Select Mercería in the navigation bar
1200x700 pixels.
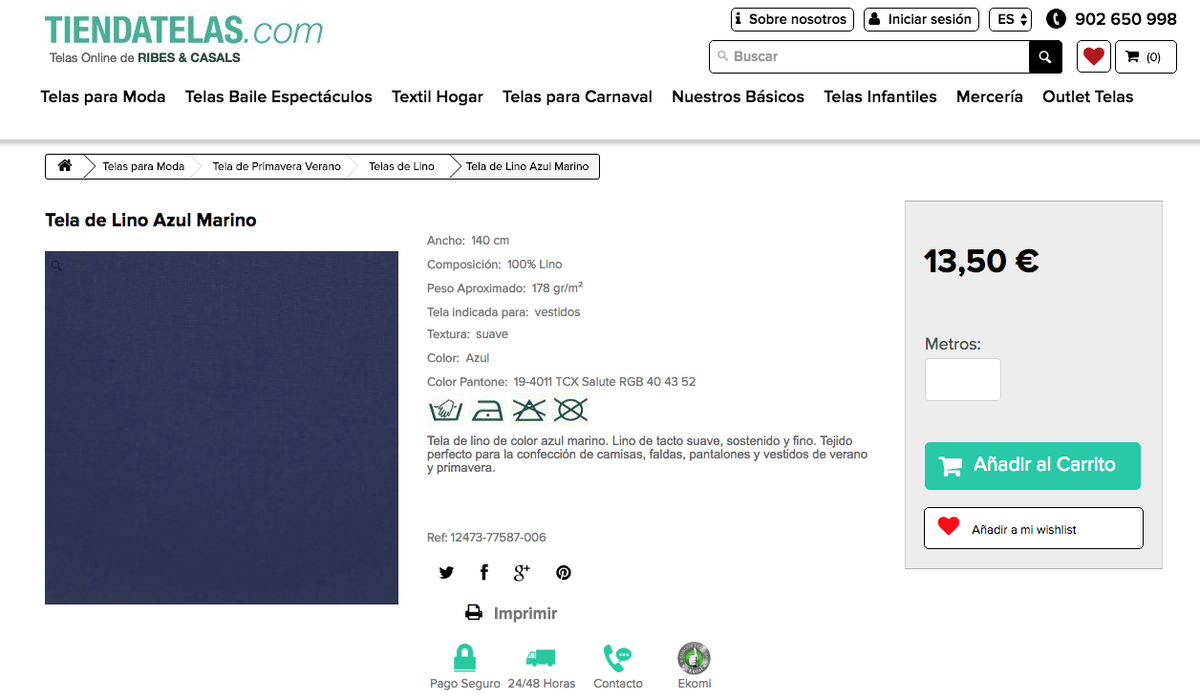click(x=989, y=97)
